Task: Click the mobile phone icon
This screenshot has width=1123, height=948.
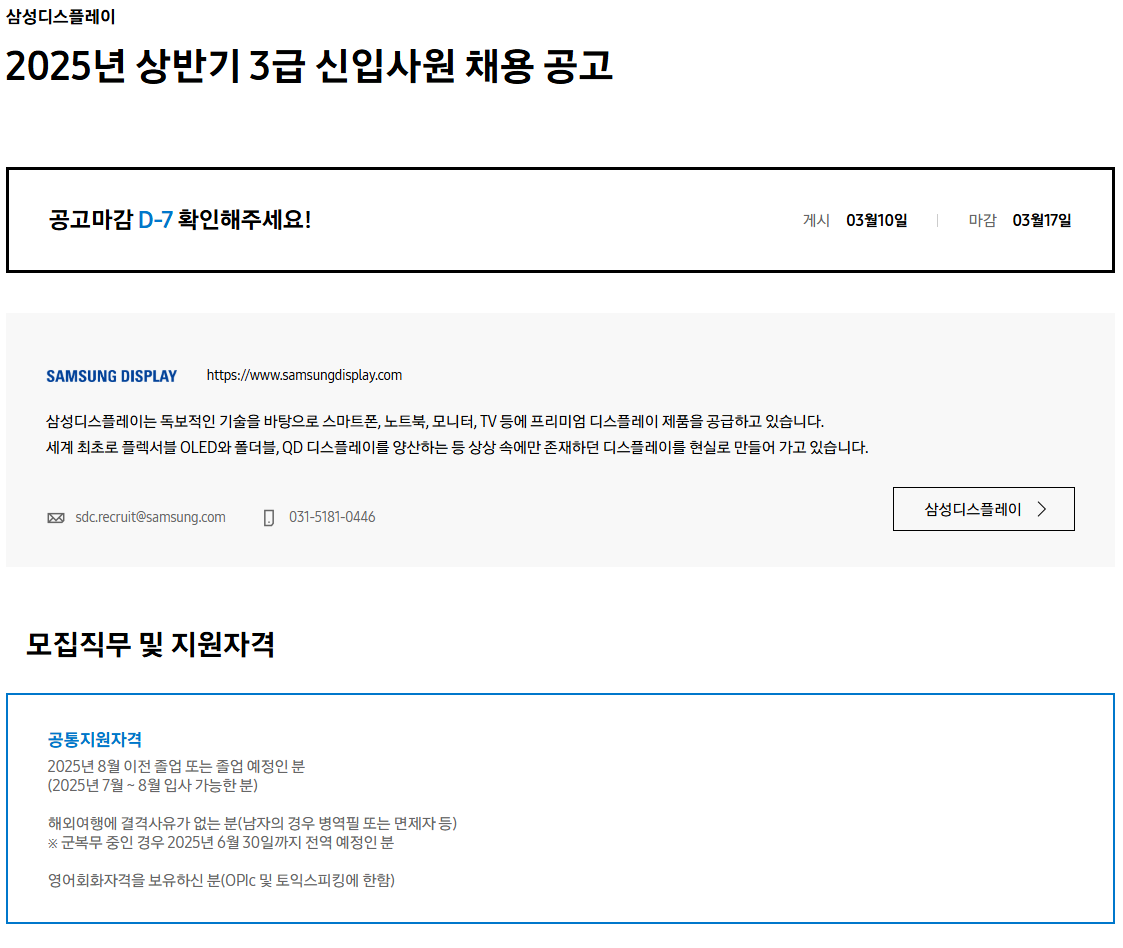Action: (x=269, y=518)
